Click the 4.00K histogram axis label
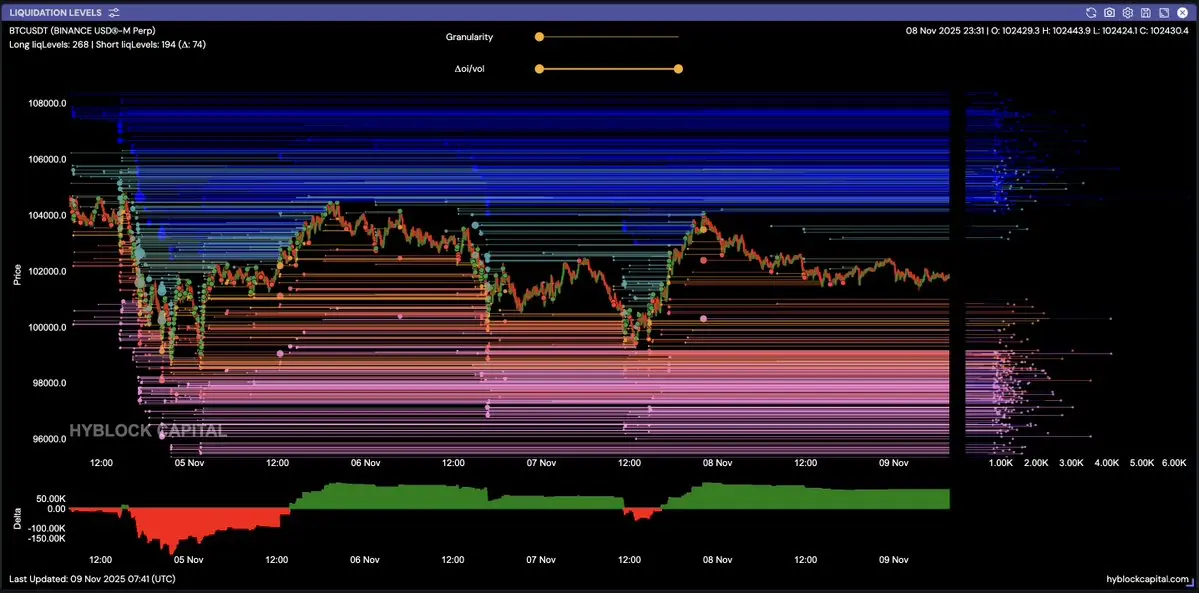The width and height of the screenshot is (1199, 593). click(1106, 463)
